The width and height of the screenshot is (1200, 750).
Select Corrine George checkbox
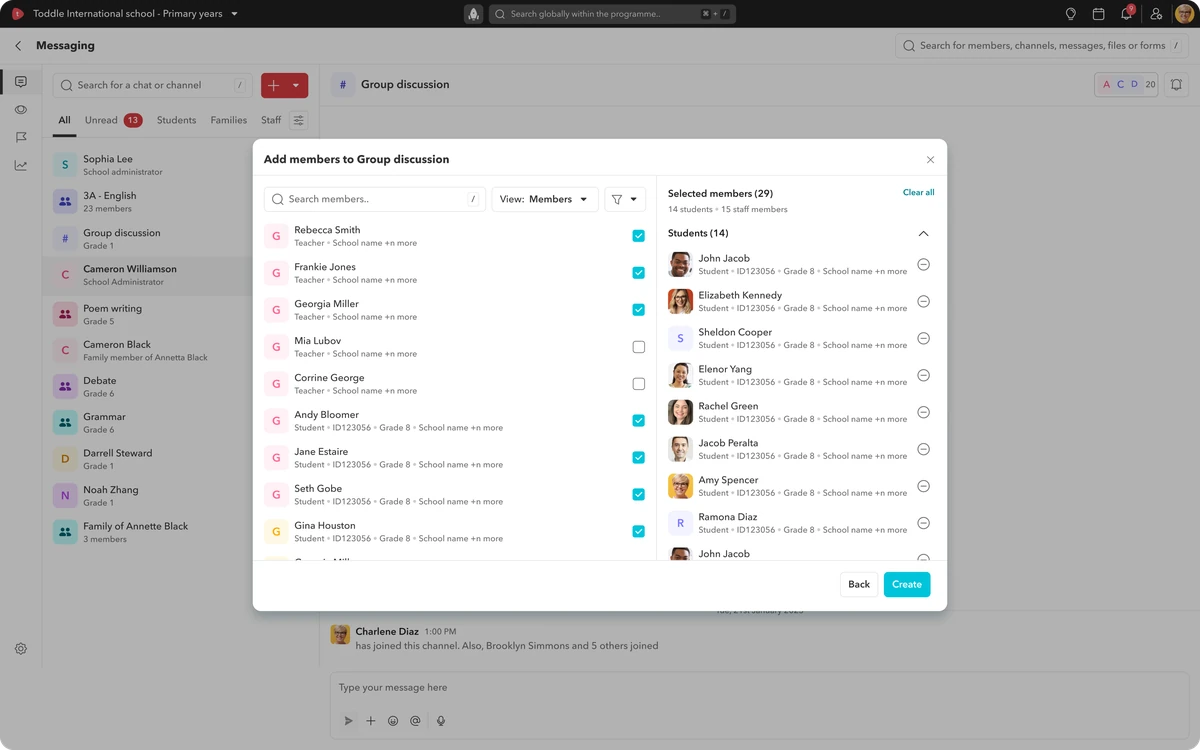pyautogui.click(x=638, y=384)
